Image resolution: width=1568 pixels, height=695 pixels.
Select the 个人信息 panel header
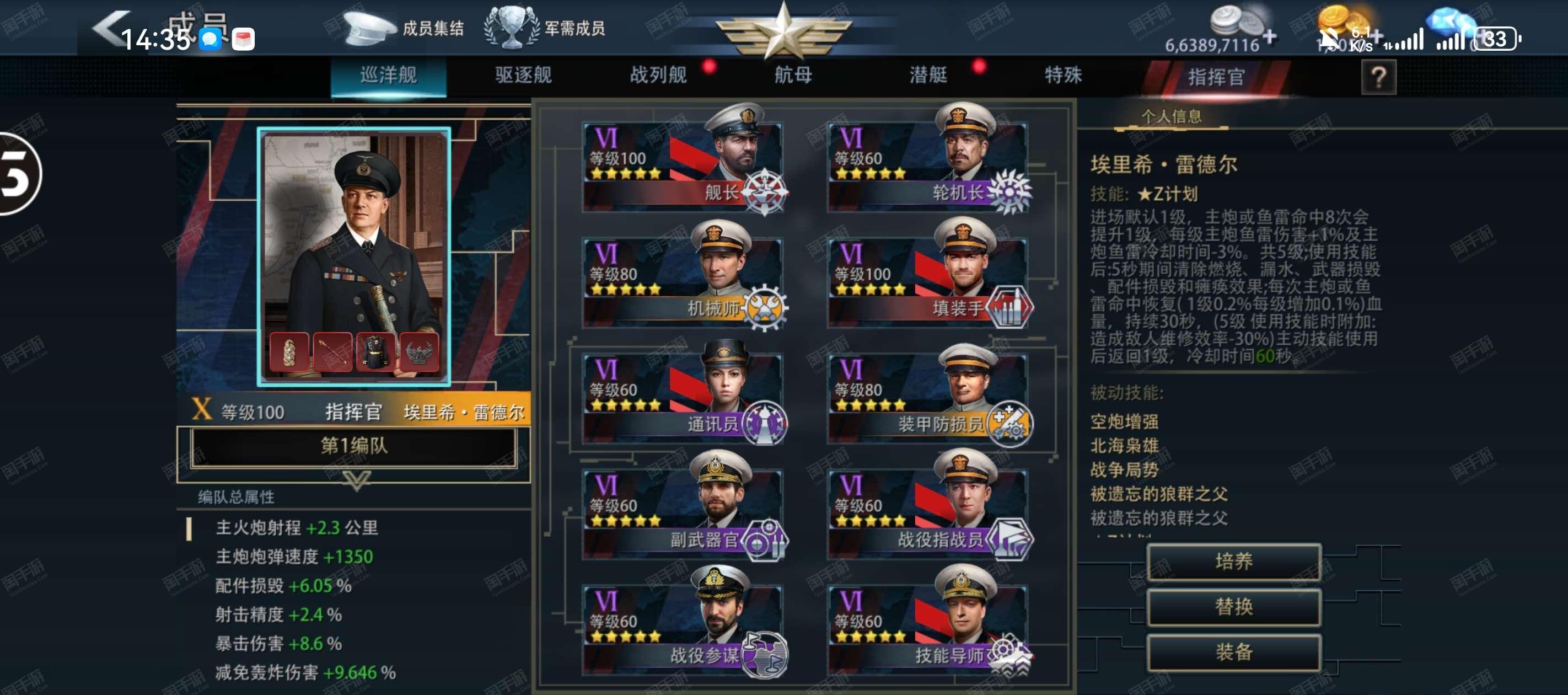pyautogui.click(x=1170, y=116)
